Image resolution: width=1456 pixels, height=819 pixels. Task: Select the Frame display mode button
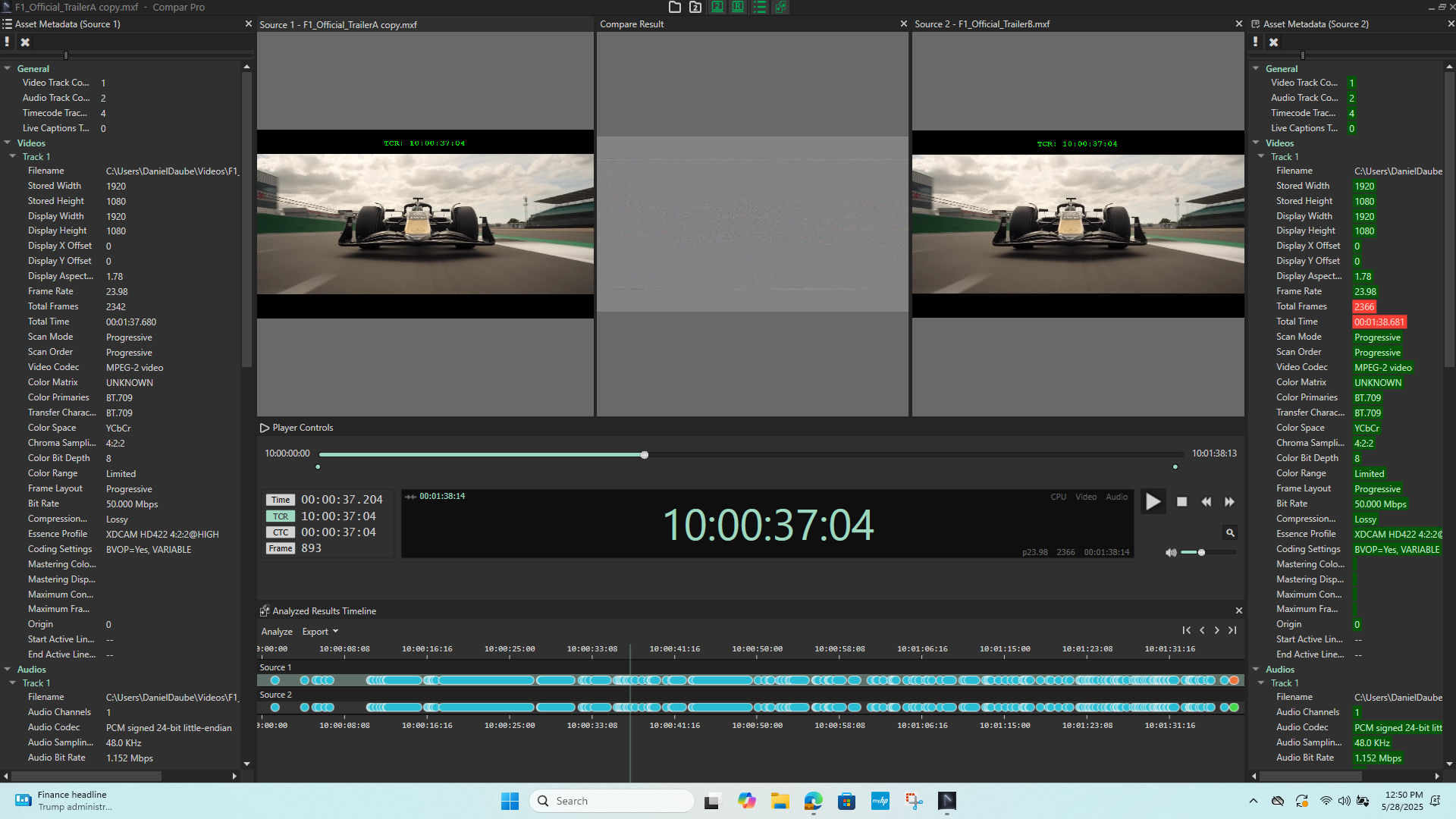[280, 548]
